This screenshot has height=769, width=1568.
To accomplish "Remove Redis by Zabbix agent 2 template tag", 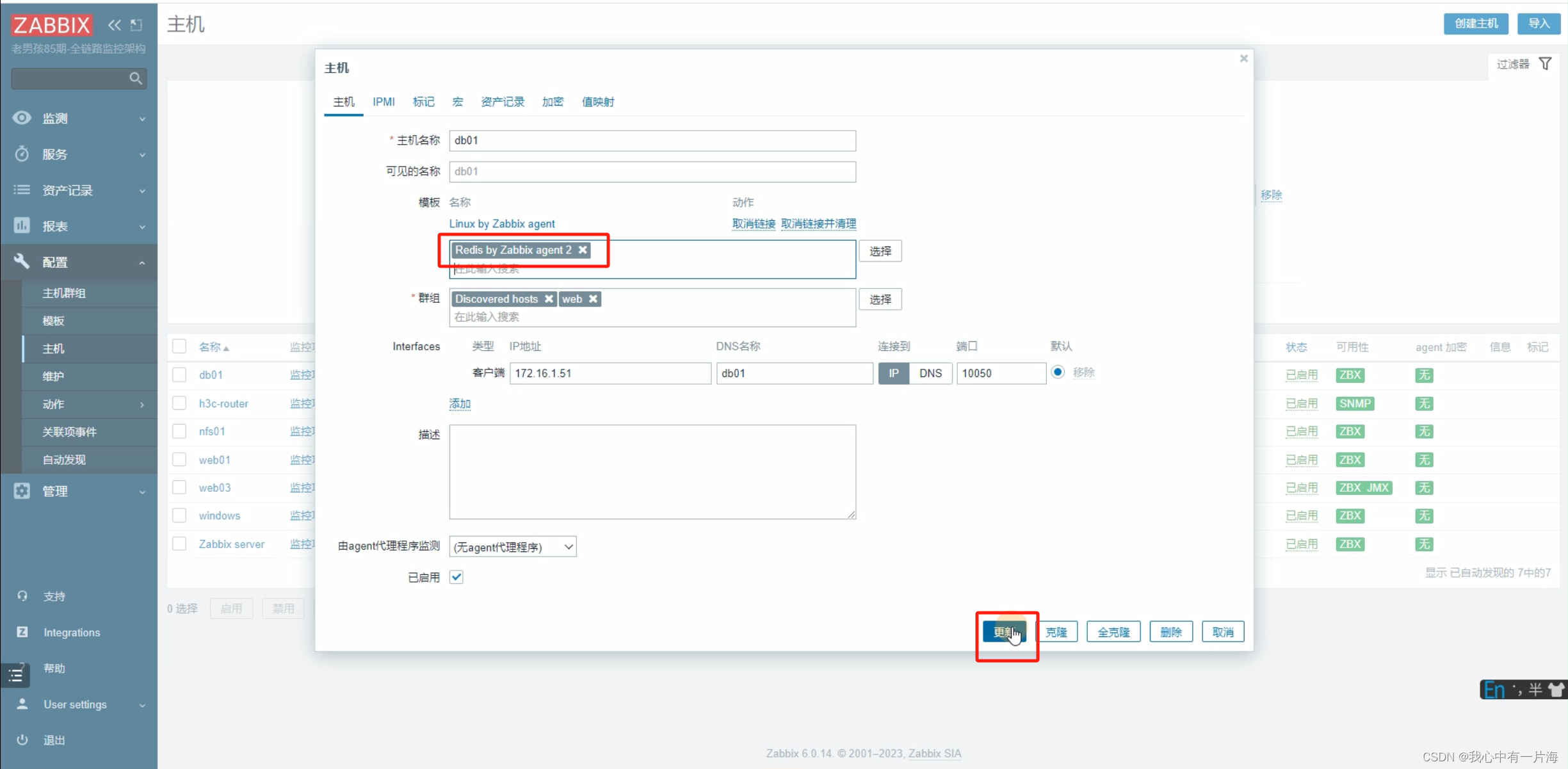I will tap(583, 250).
